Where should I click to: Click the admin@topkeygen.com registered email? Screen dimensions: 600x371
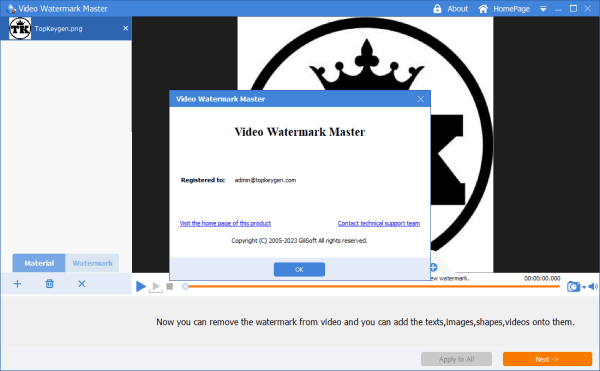tap(265, 180)
